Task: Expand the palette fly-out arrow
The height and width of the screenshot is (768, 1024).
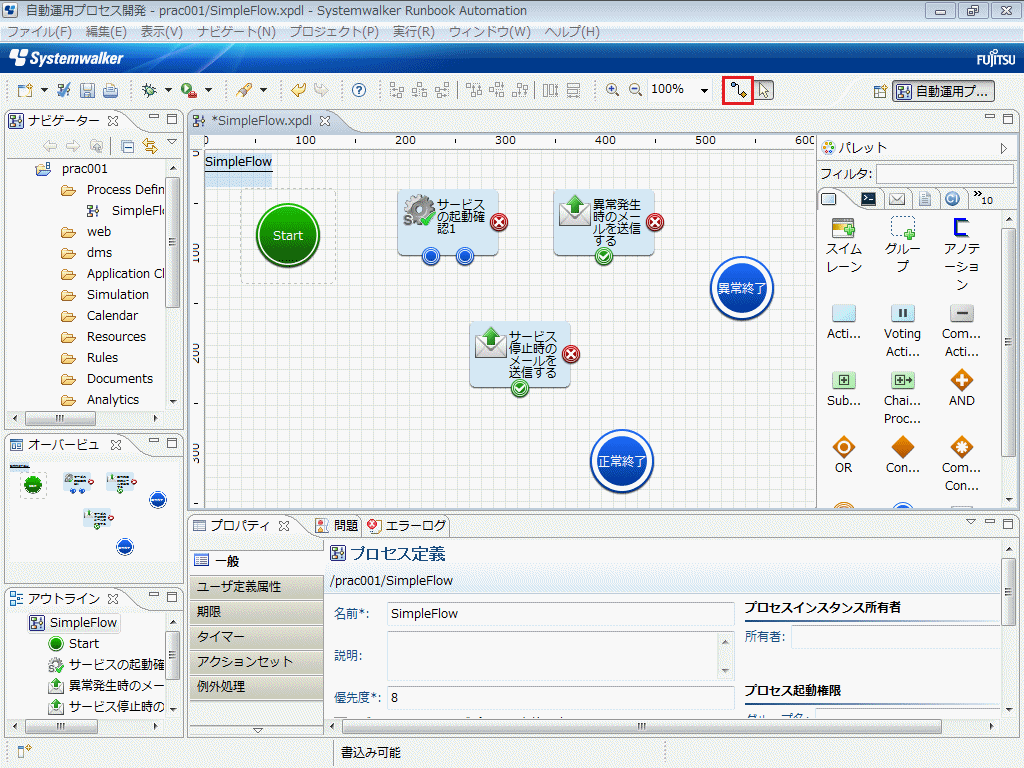Action: (1004, 148)
